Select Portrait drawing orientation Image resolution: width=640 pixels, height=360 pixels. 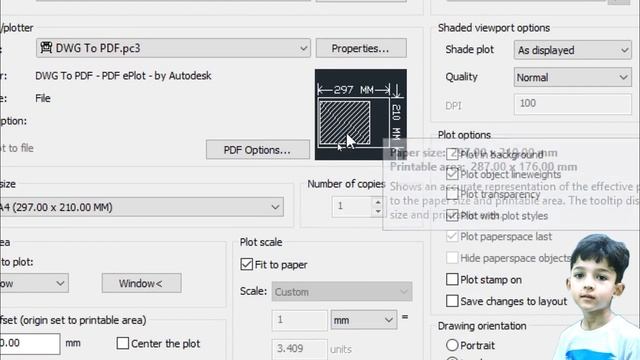452,345
